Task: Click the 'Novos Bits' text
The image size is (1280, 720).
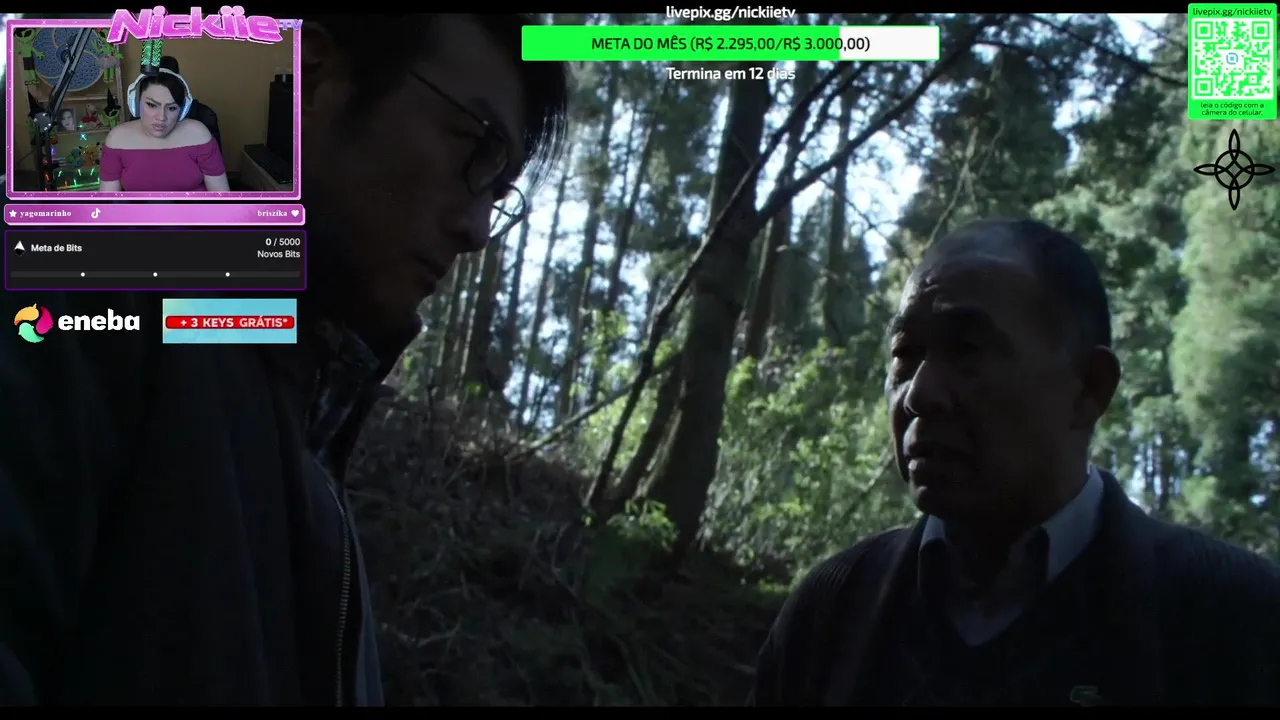Action: click(x=278, y=254)
